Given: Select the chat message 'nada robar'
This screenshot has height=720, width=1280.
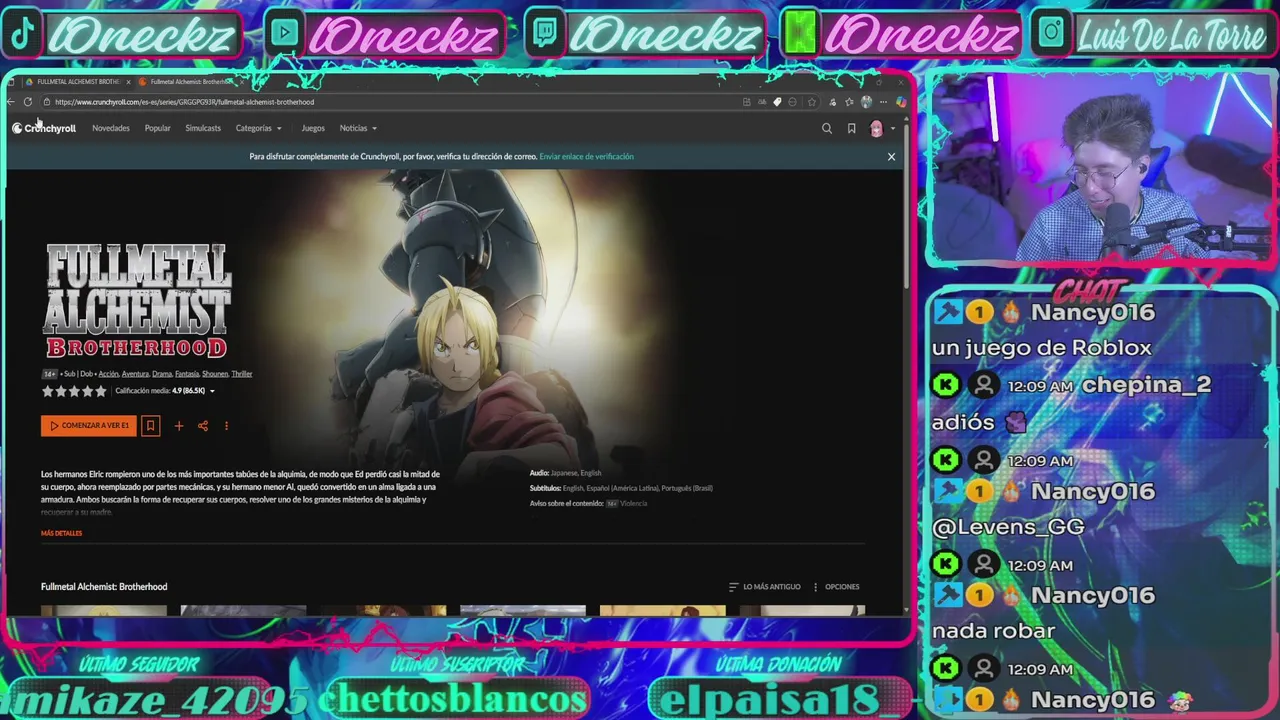Looking at the screenshot, I should point(993,631).
